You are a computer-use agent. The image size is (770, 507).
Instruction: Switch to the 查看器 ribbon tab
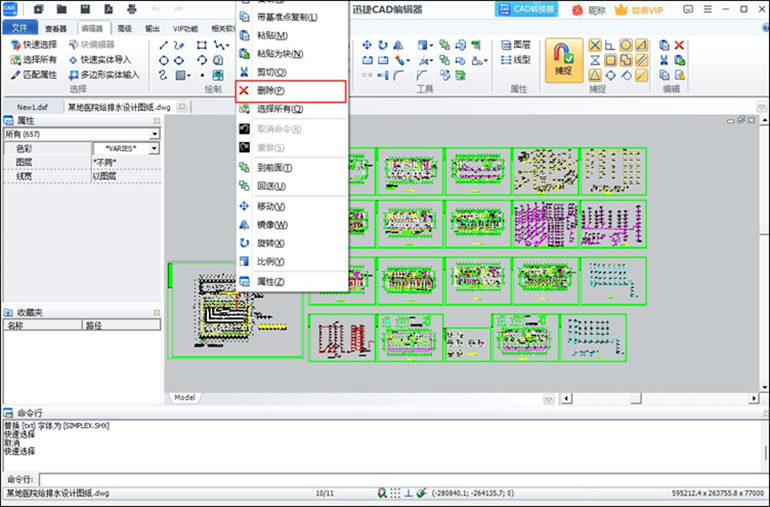(x=55, y=28)
